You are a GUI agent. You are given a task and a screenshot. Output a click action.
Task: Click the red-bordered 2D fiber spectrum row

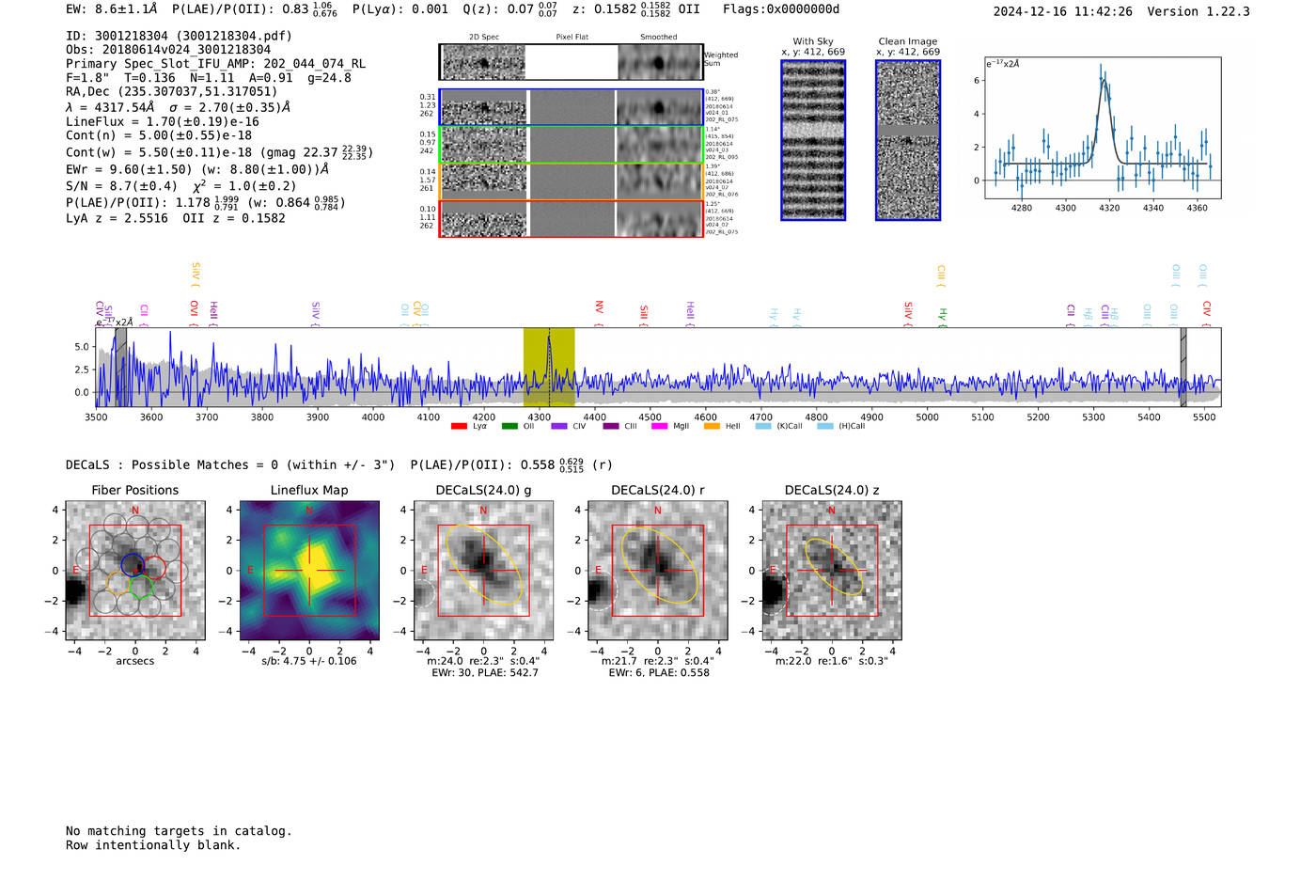[x=572, y=218]
